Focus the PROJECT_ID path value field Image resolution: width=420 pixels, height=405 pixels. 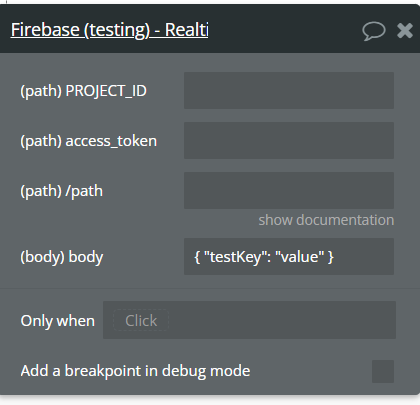(289, 90)
